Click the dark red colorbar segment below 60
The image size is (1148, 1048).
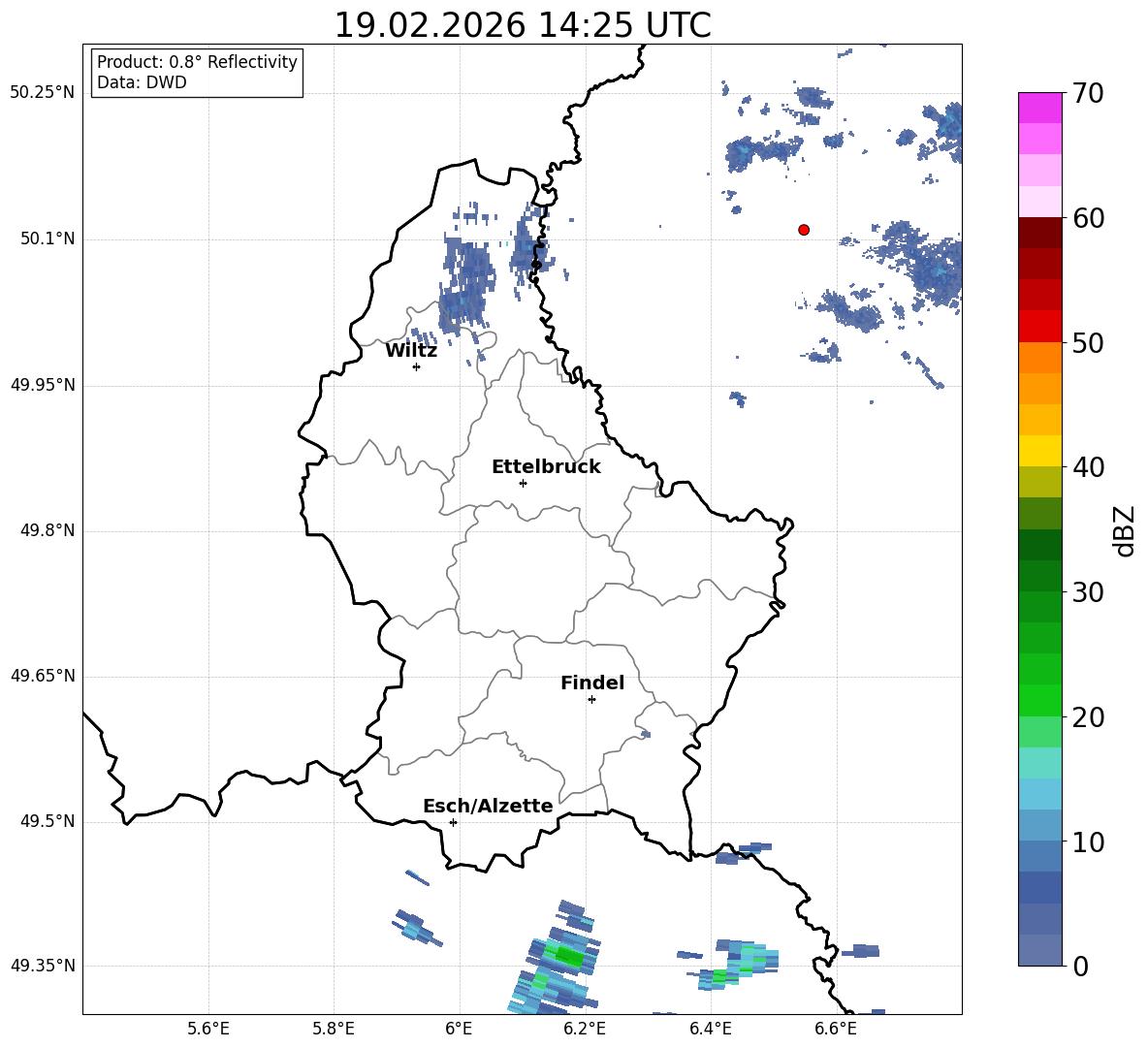coord(1039,233)
